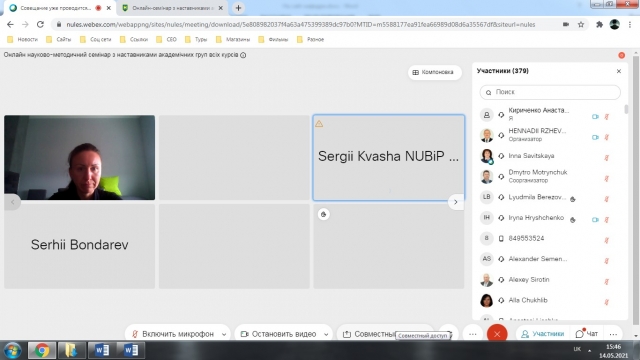Click the Поиск participant search field

point(550,92)
